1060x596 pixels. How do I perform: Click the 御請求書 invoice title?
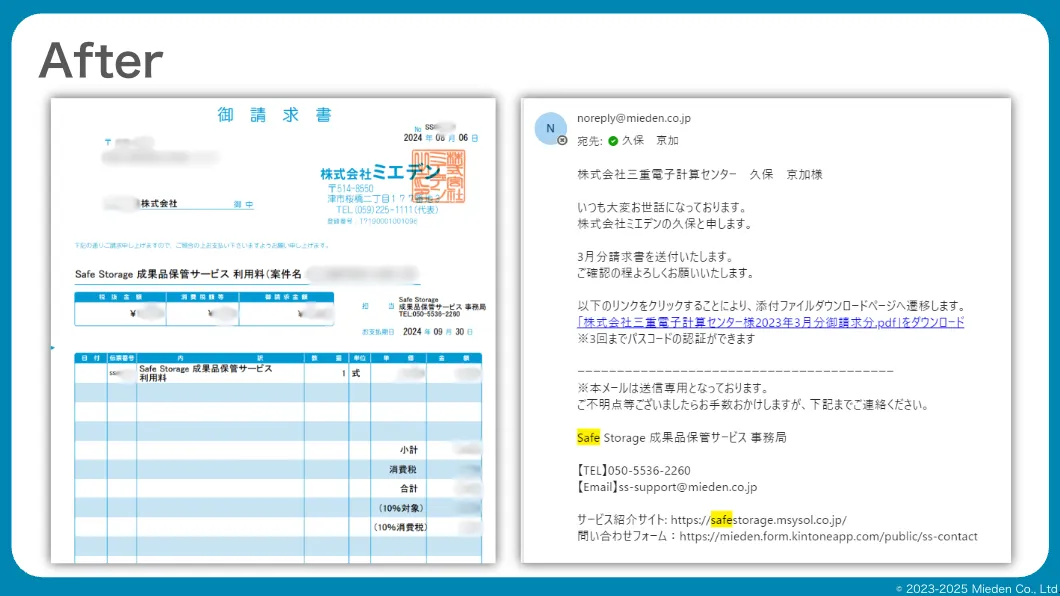pyautogui.click(x=274, y=115)
